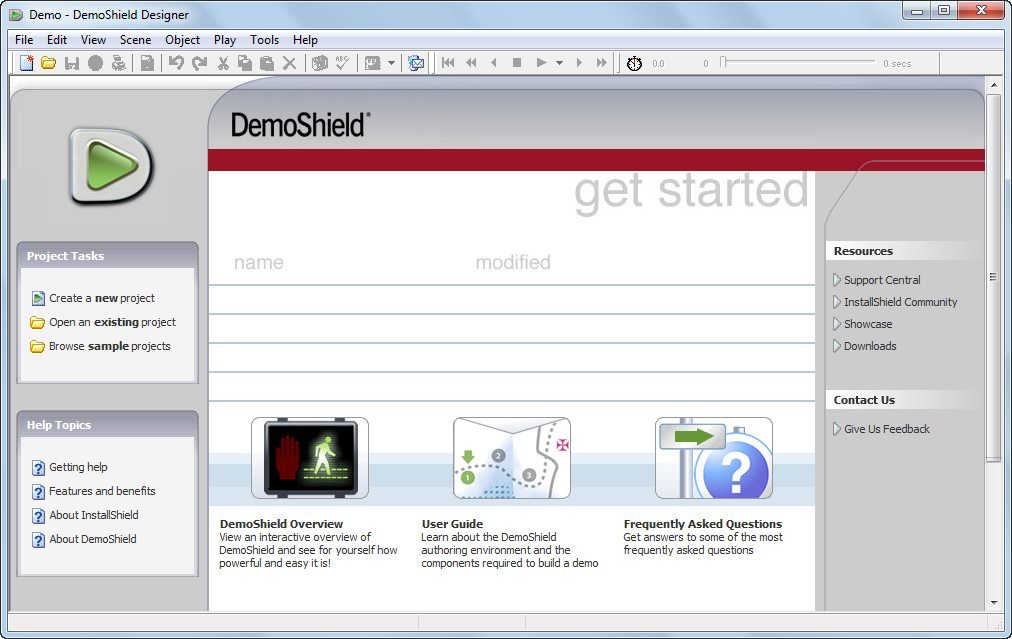Image resolution: width=1012 pixels, height=639 pixels.
Task: Click the Give Us Feedback arrow bullet
Action: click(x=836, y=429)
